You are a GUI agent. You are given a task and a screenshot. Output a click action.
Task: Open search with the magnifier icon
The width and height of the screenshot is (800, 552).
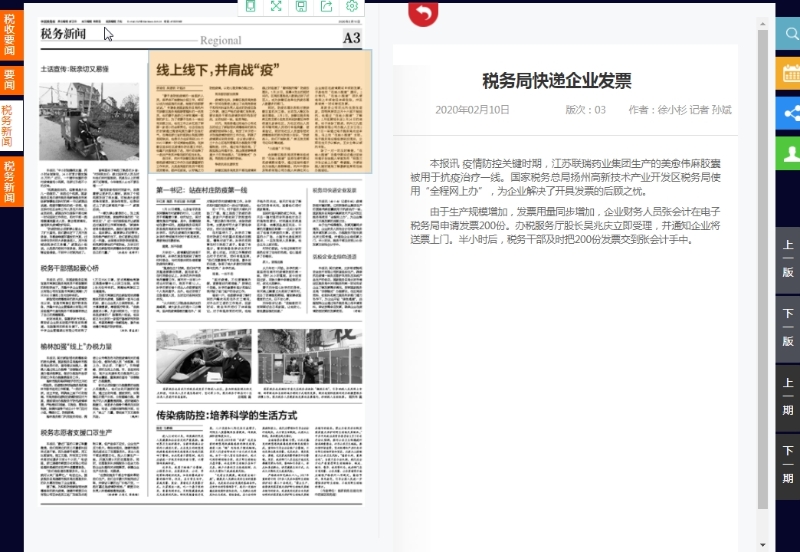click(x=789, y=34)
